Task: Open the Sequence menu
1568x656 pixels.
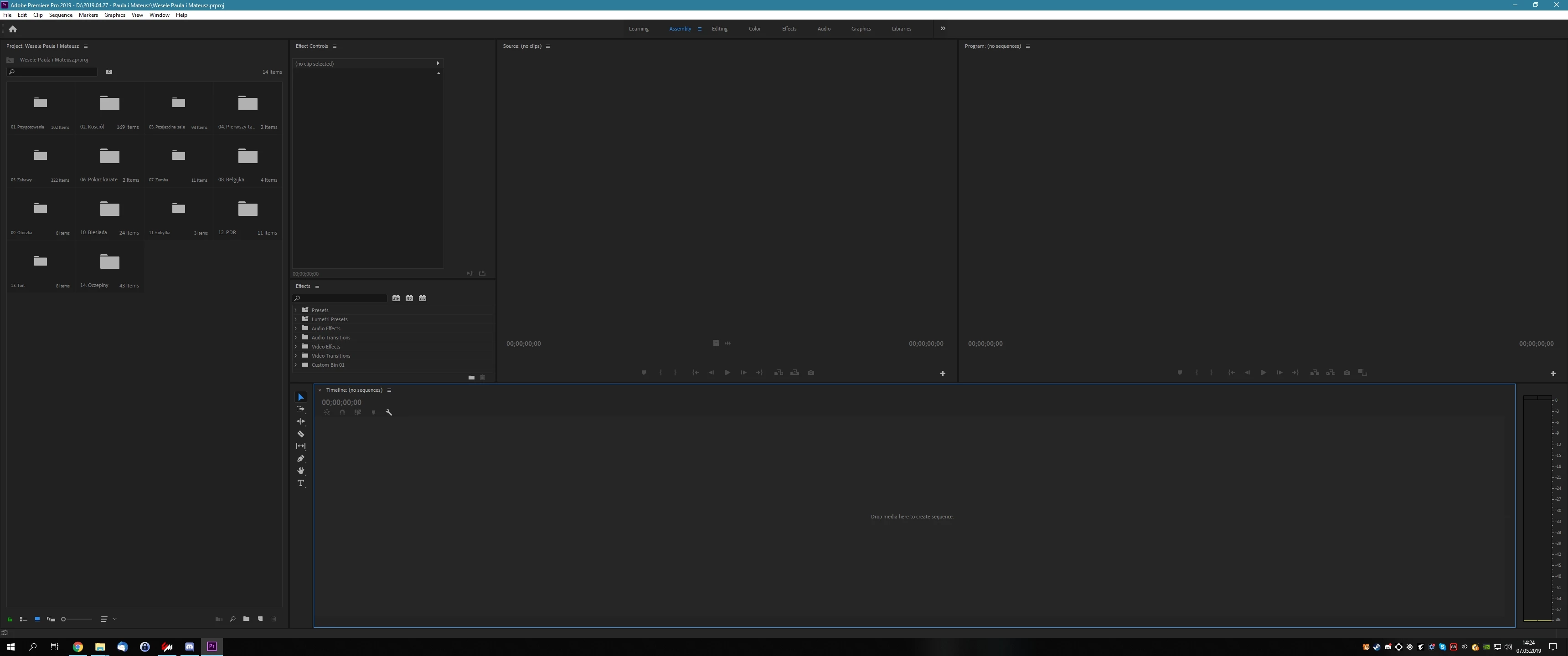Action: [60, 15]
